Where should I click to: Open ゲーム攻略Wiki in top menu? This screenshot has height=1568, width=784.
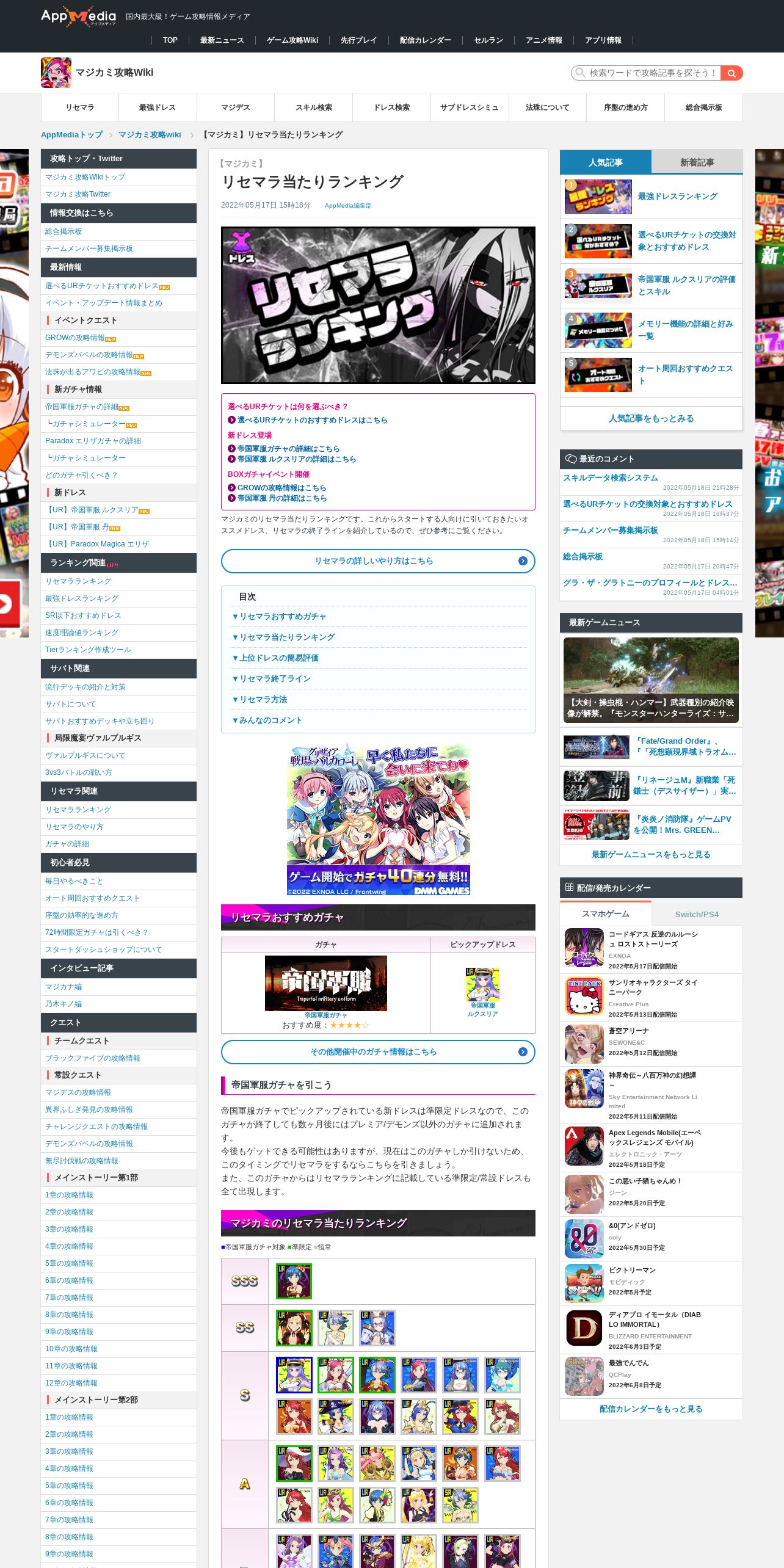click(x=292, y=40)
